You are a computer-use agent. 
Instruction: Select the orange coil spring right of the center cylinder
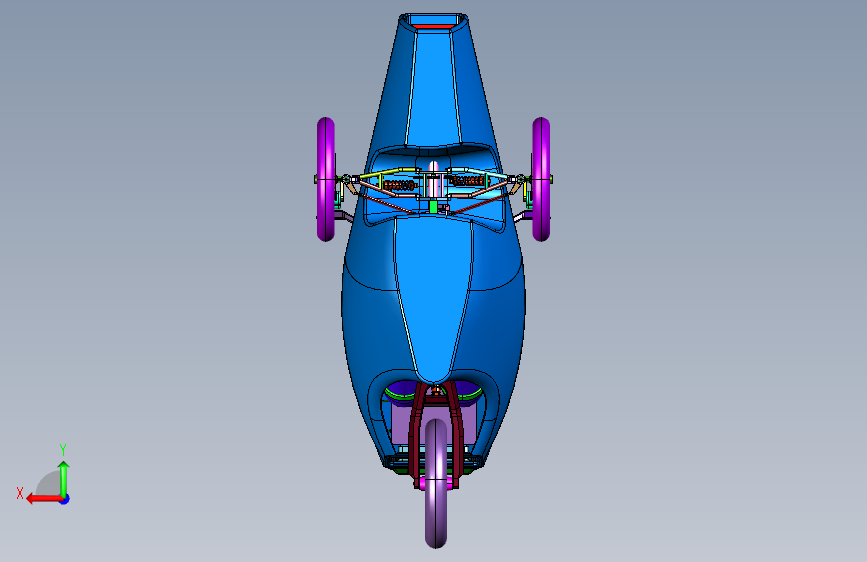point(467,181)
